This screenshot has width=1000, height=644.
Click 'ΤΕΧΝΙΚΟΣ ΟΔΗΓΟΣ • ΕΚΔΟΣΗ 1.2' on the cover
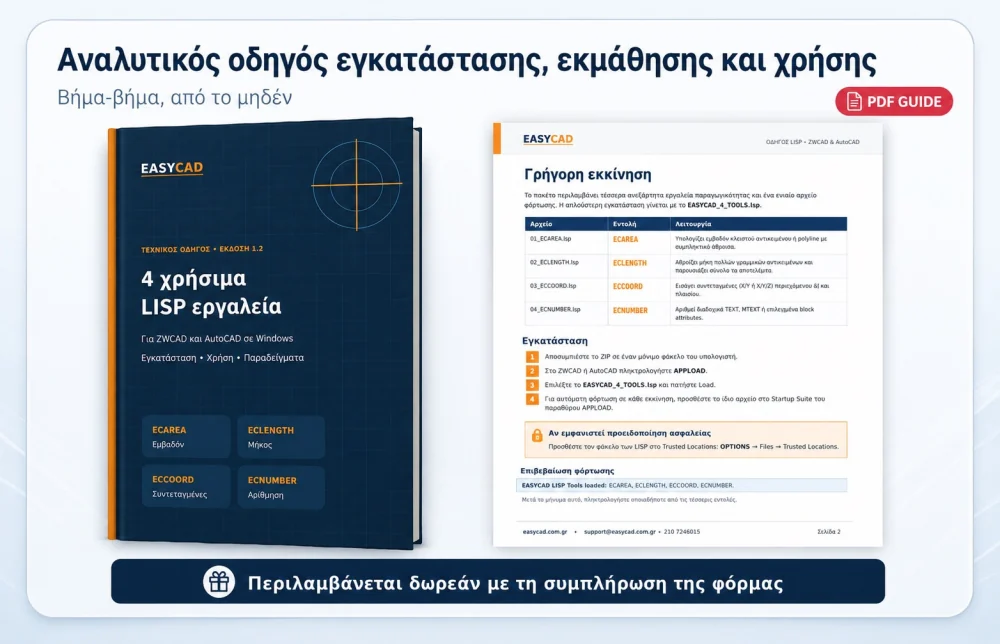click(x=202, y=249)
